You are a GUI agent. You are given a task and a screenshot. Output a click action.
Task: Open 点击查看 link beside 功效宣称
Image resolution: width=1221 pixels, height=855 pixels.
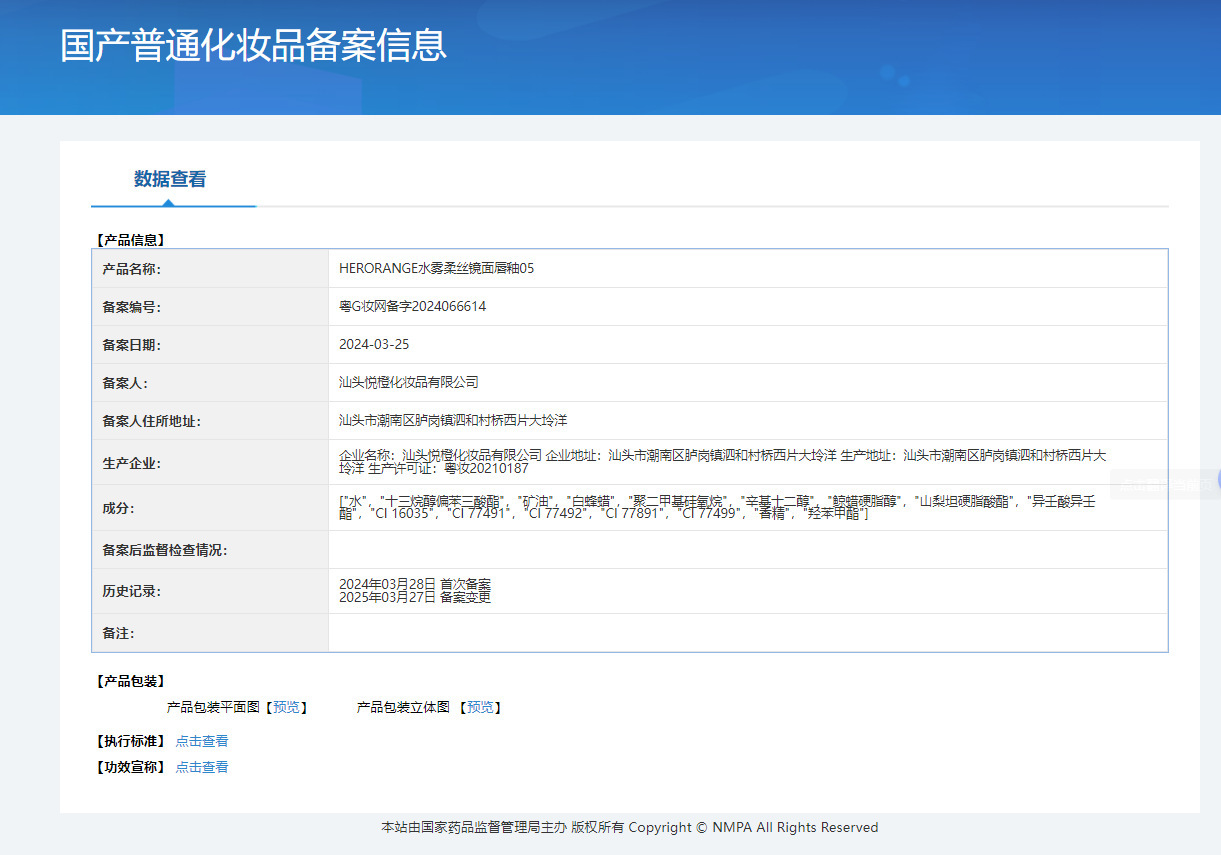(x=202, y=767)
